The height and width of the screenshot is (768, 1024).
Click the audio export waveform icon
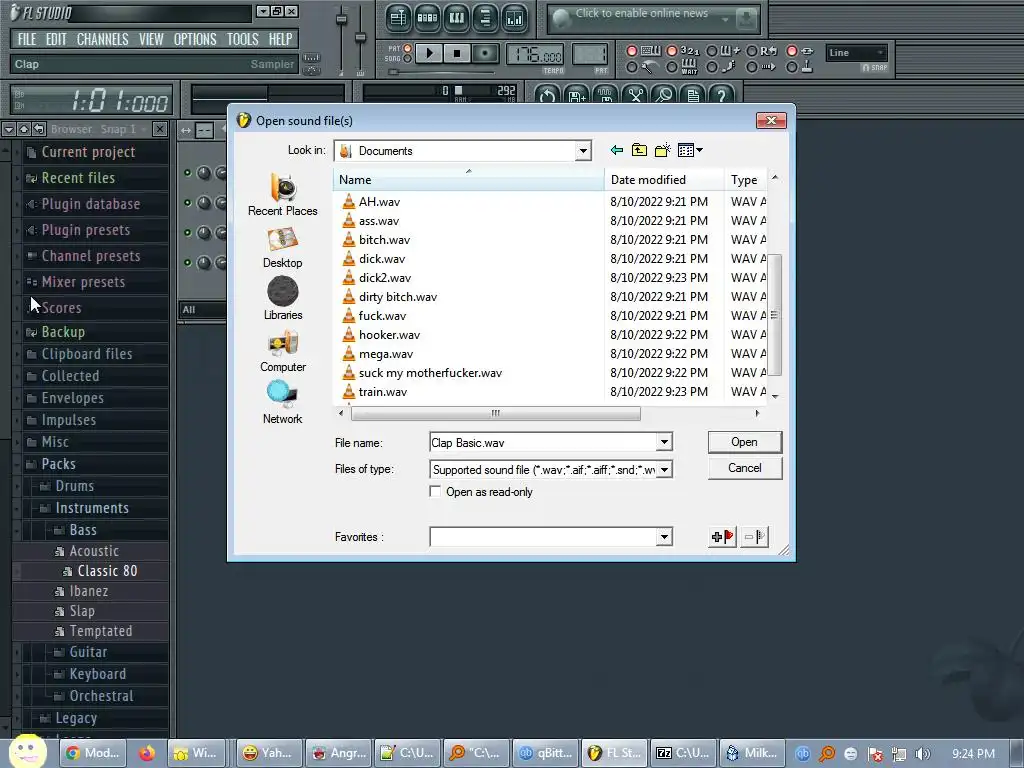pos(606,95)
